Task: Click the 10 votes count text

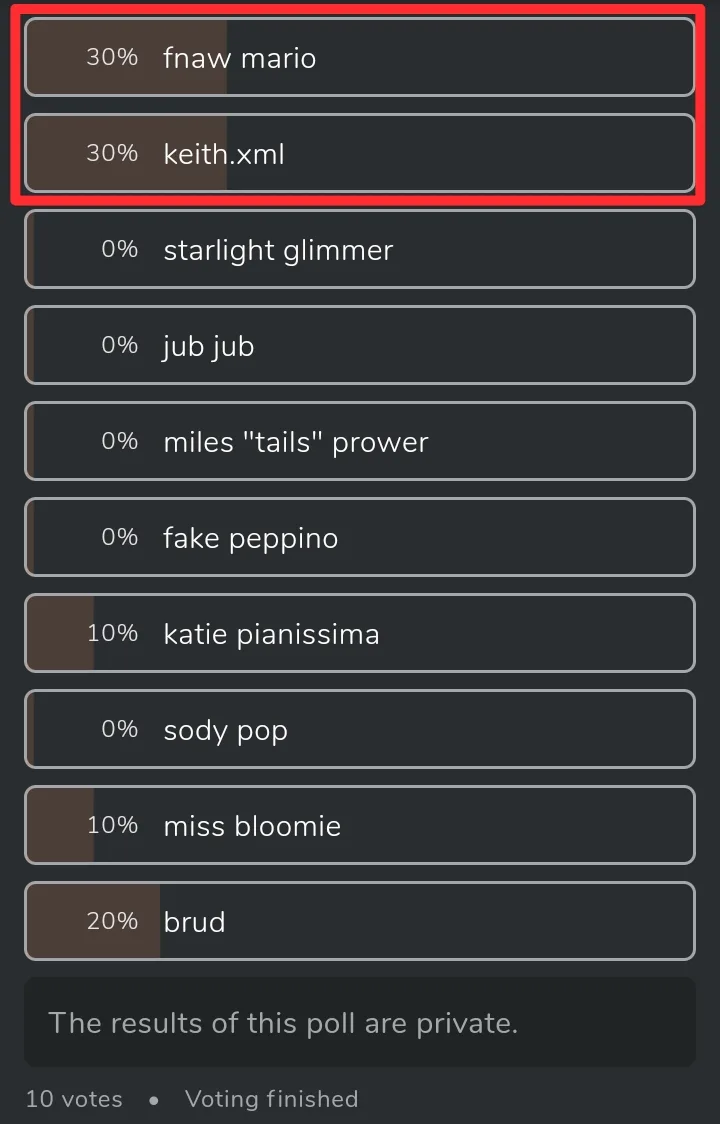Action: pyautogui.click(x=74, y=1099)
